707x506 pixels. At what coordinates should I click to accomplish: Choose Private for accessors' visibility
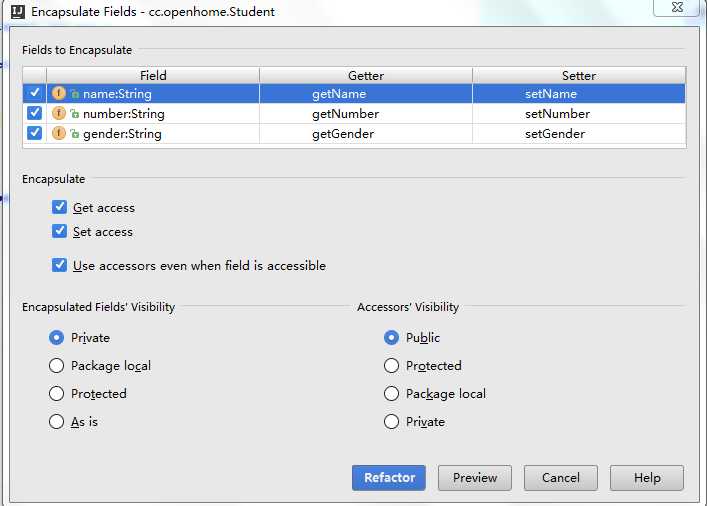tap(391, 422)
